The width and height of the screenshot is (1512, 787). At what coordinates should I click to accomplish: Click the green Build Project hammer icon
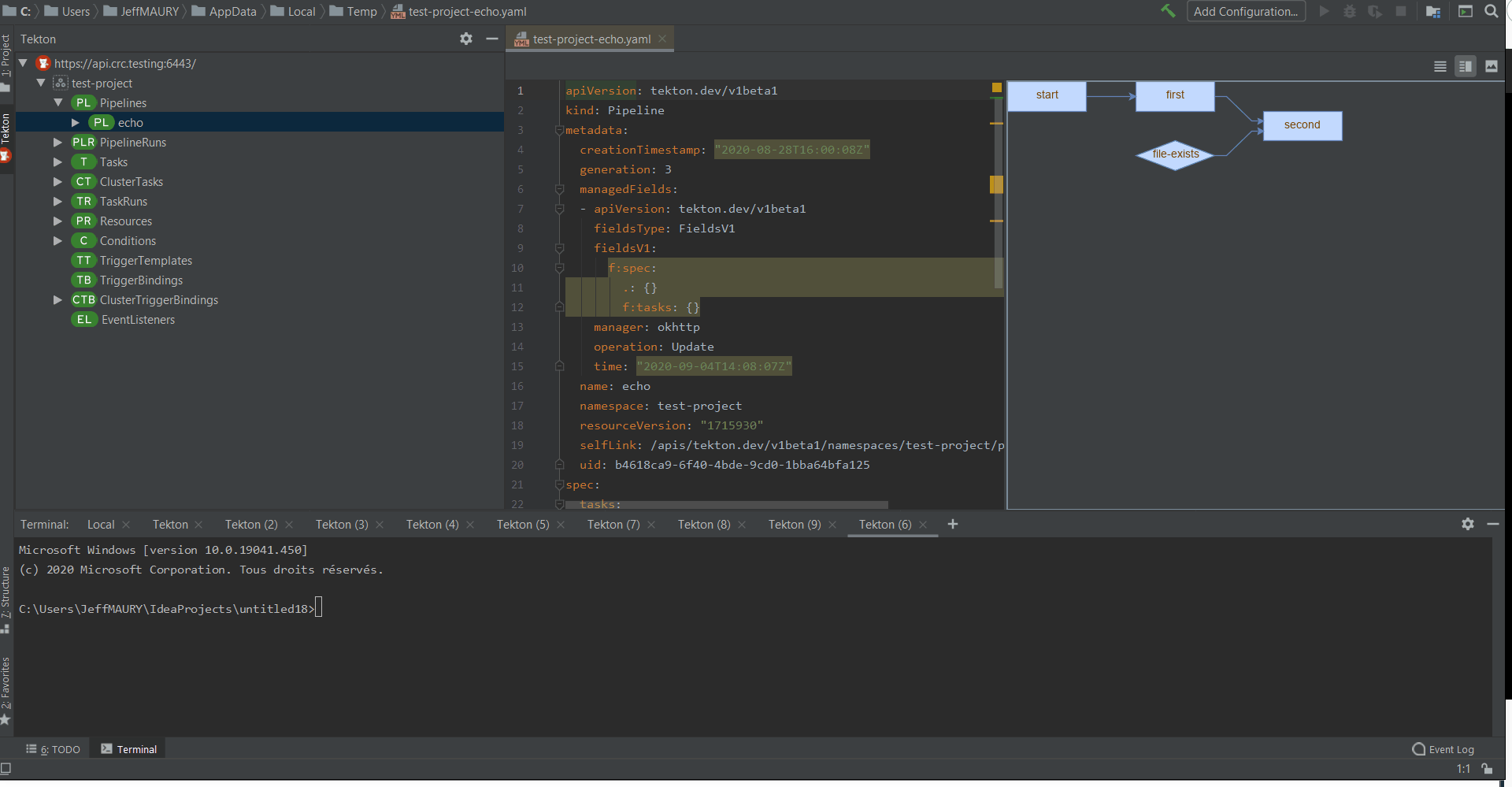tap(1168, 11)
